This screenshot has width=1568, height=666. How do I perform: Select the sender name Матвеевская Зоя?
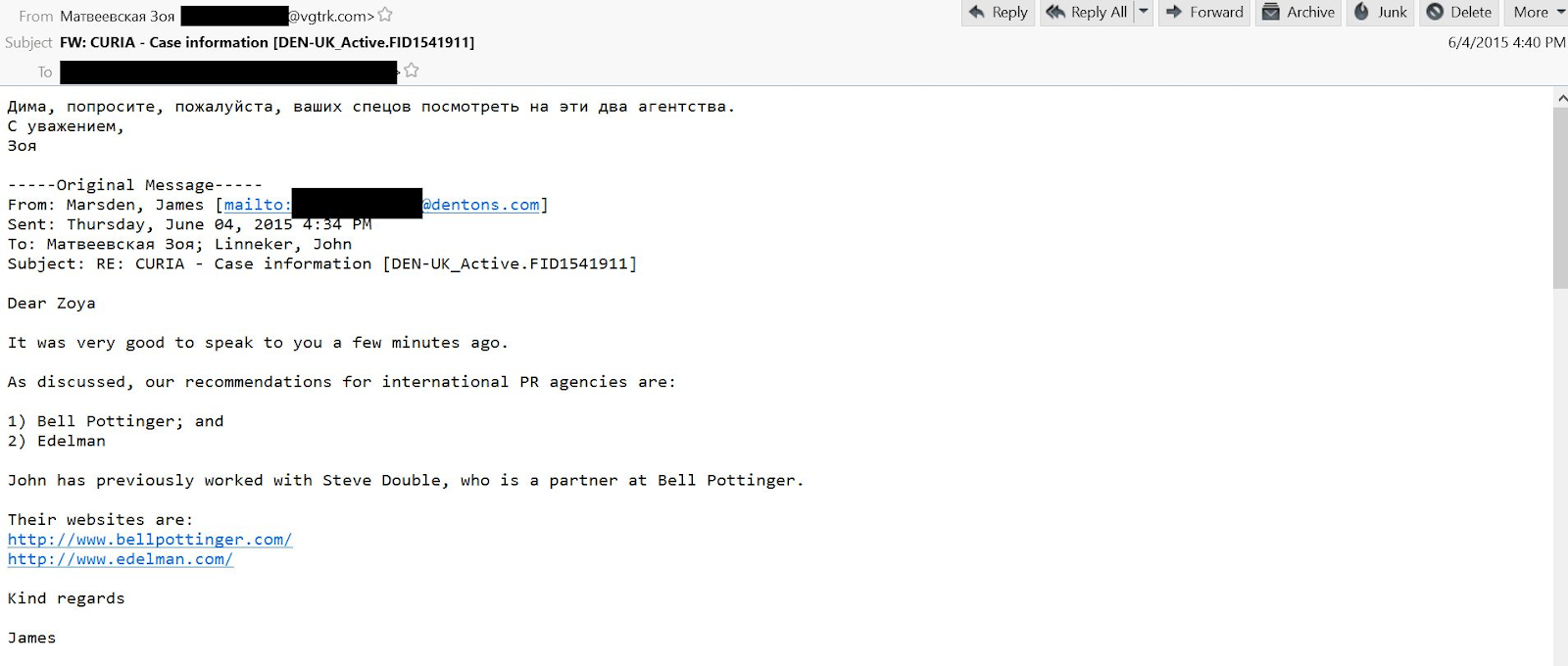pyautogui.click(x=118, y=16)
